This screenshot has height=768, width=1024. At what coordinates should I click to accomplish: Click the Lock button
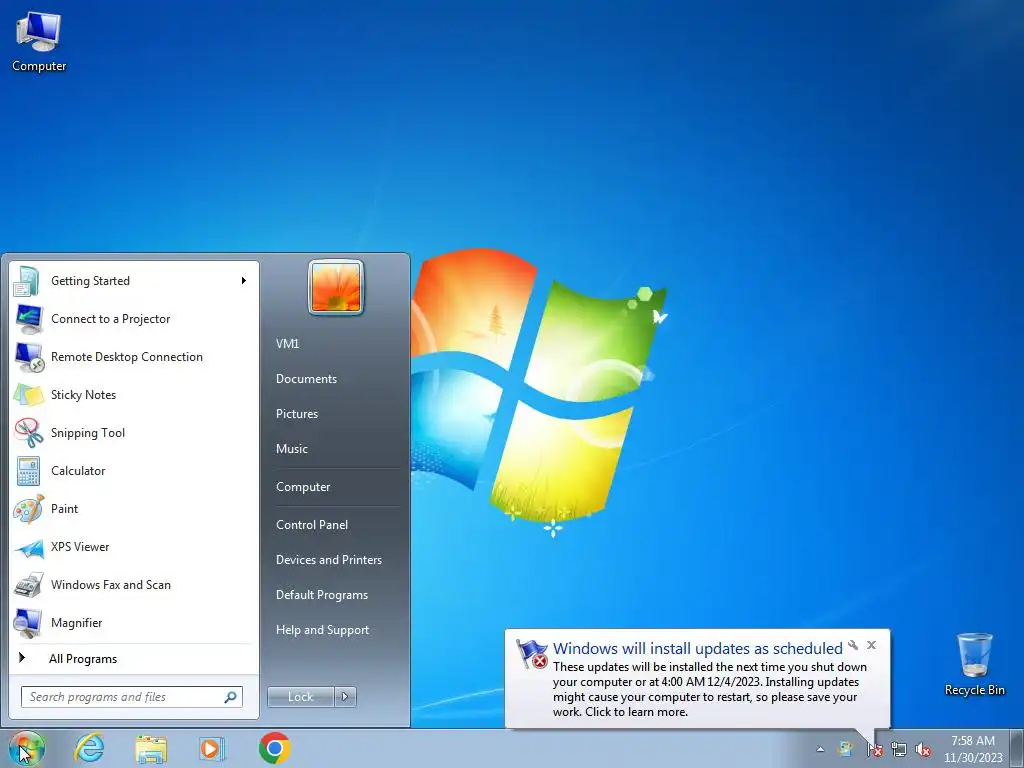300,697
